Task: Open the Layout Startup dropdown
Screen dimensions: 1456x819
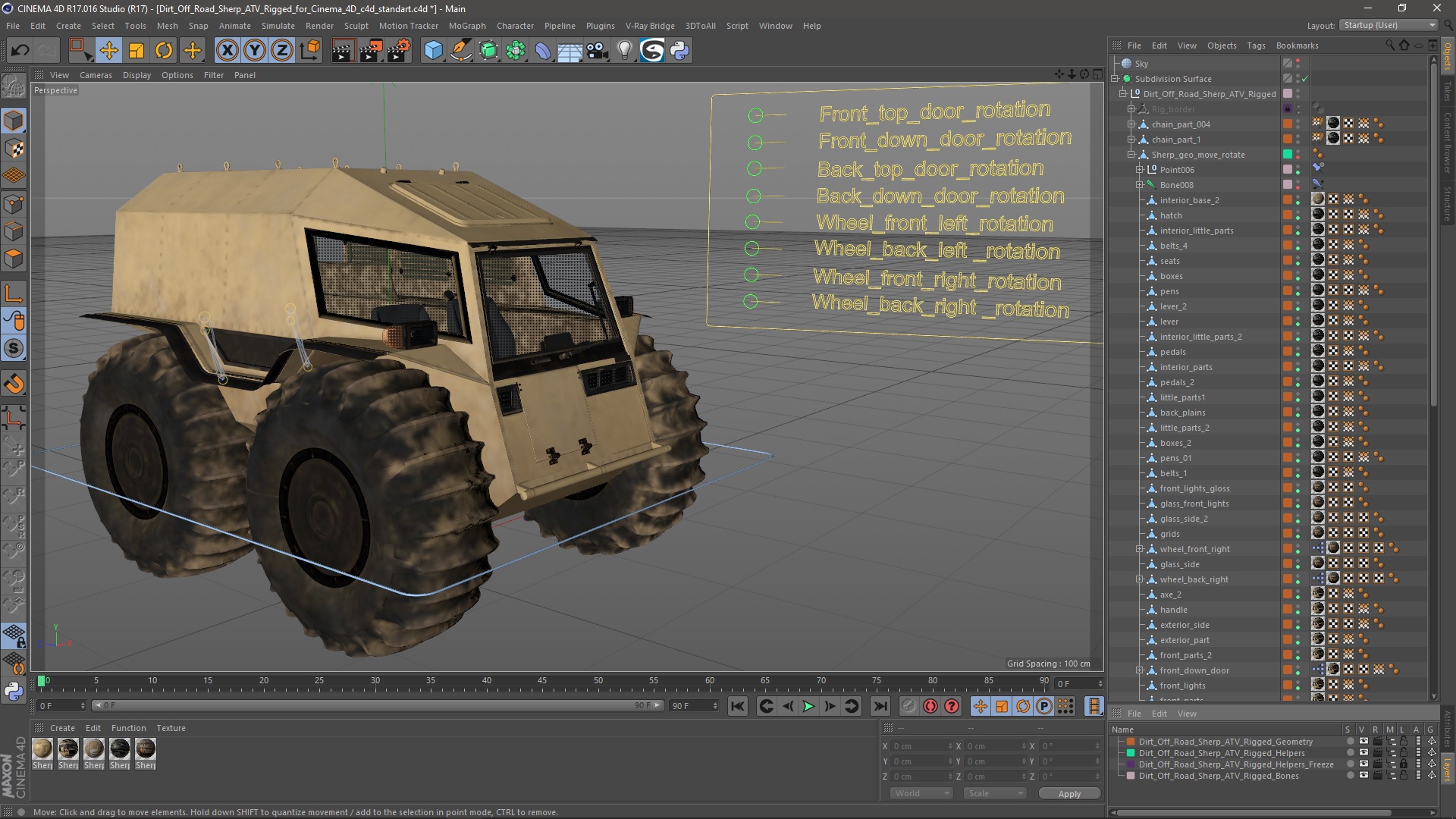Action: [1389, 25]
